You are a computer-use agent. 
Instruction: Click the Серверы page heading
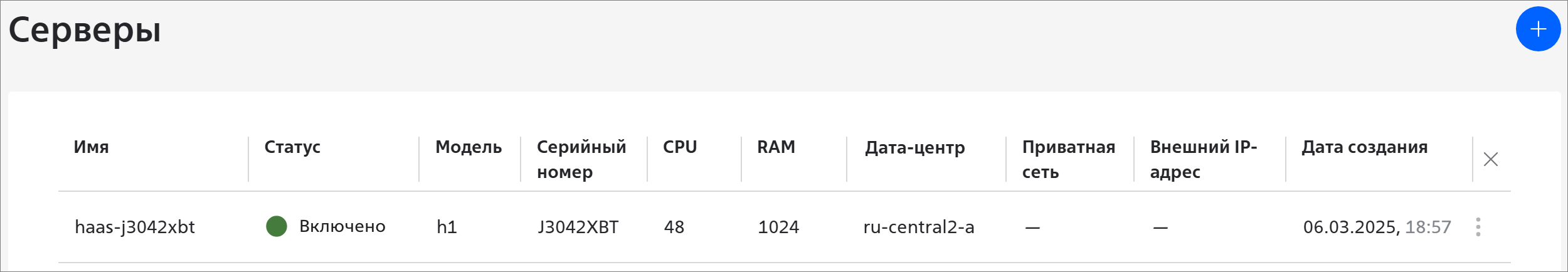(x=85, y=30)
